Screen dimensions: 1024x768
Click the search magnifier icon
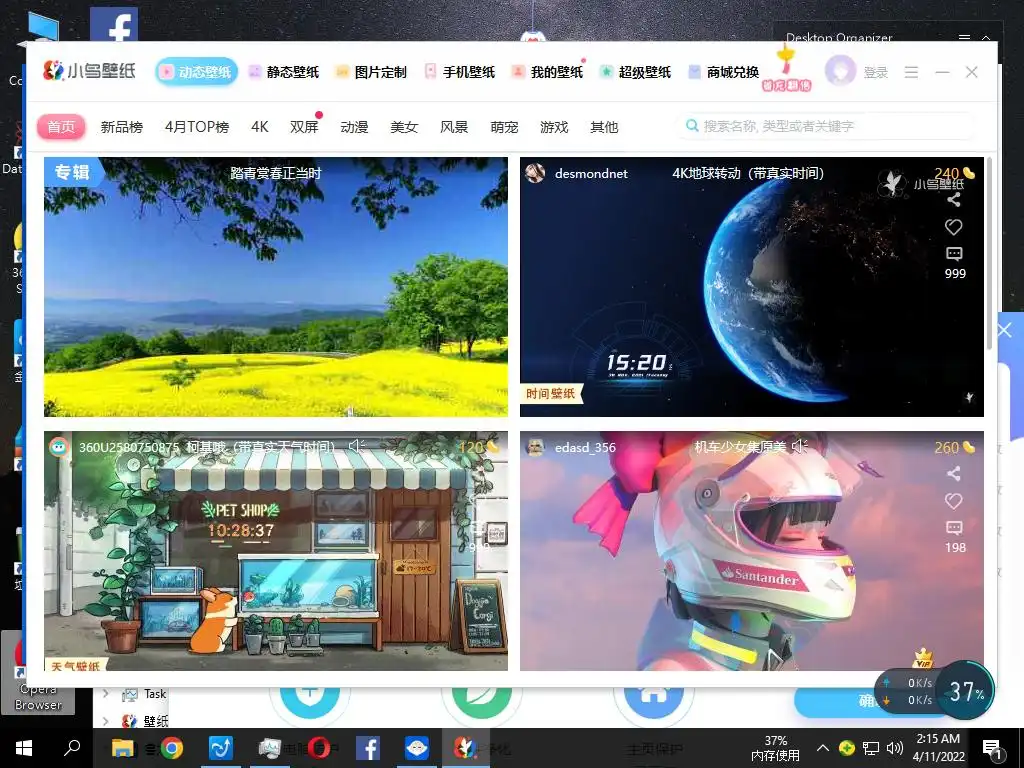click(692, 125)
